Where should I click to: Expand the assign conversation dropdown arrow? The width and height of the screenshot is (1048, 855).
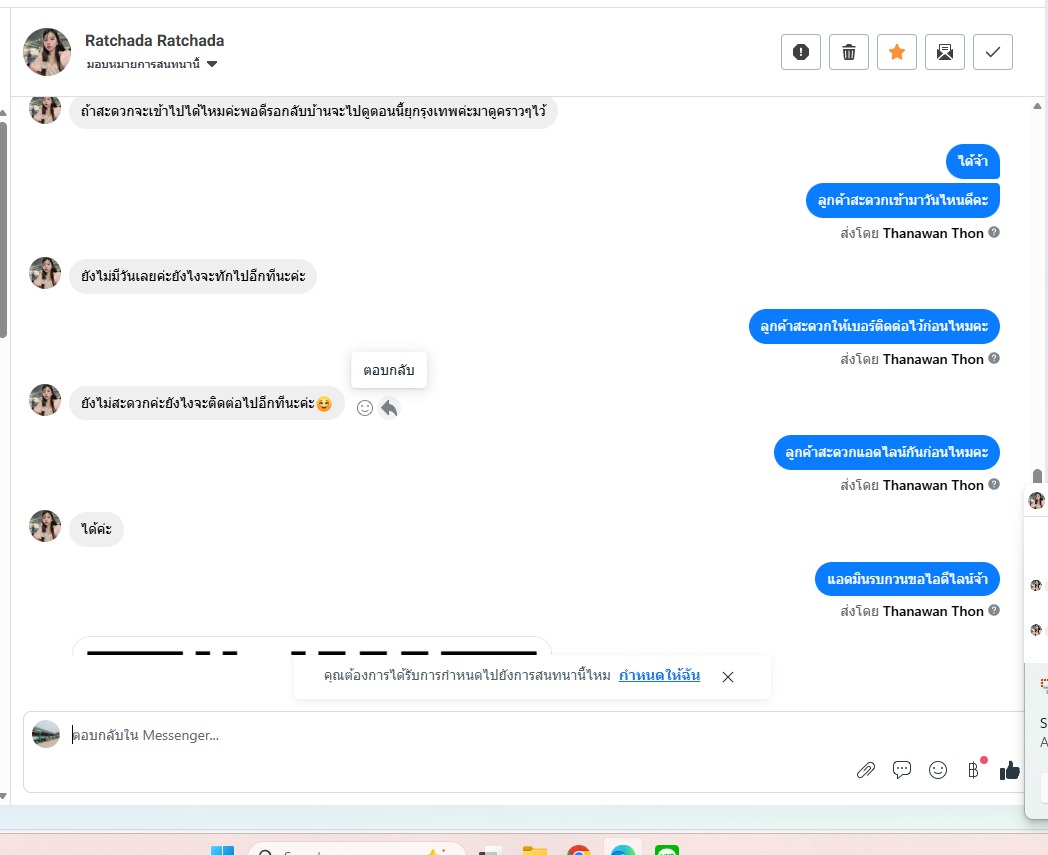(212, 64)
